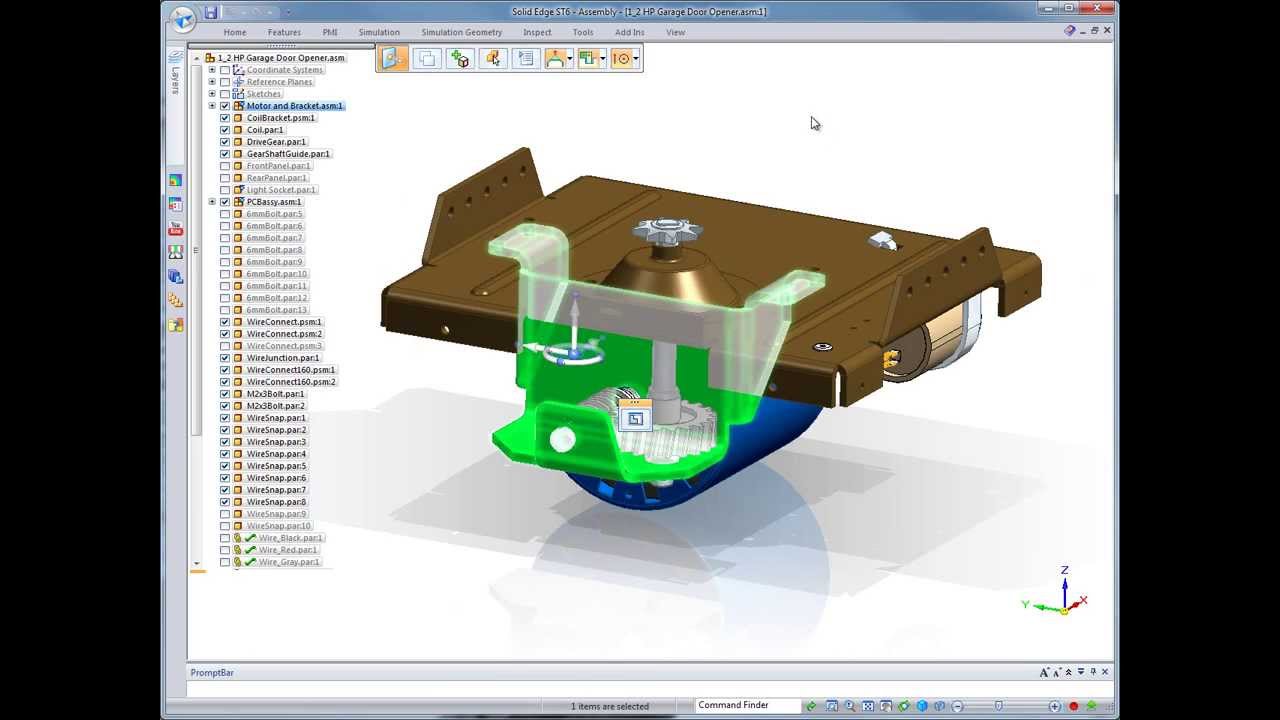
Task: Expand the Sketches node
Action: (212, 94)
